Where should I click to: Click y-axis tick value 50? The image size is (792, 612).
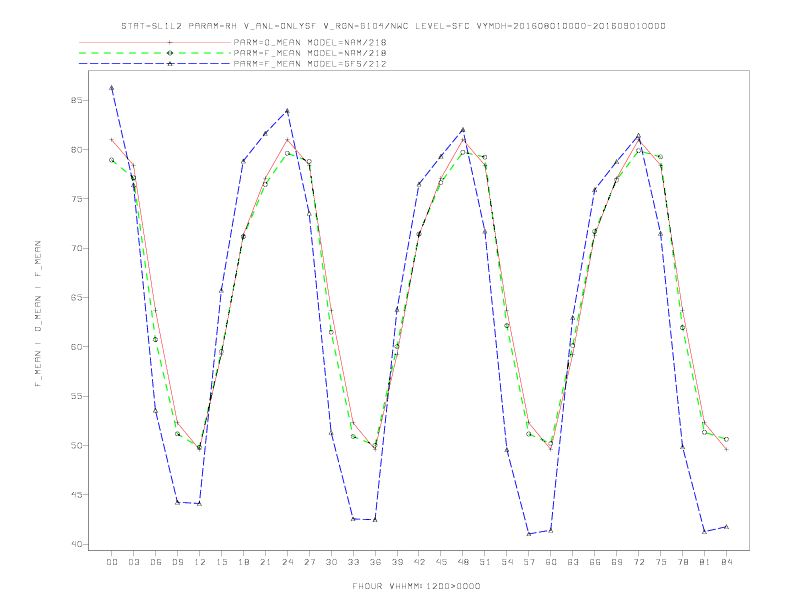[x=76, y=445]
